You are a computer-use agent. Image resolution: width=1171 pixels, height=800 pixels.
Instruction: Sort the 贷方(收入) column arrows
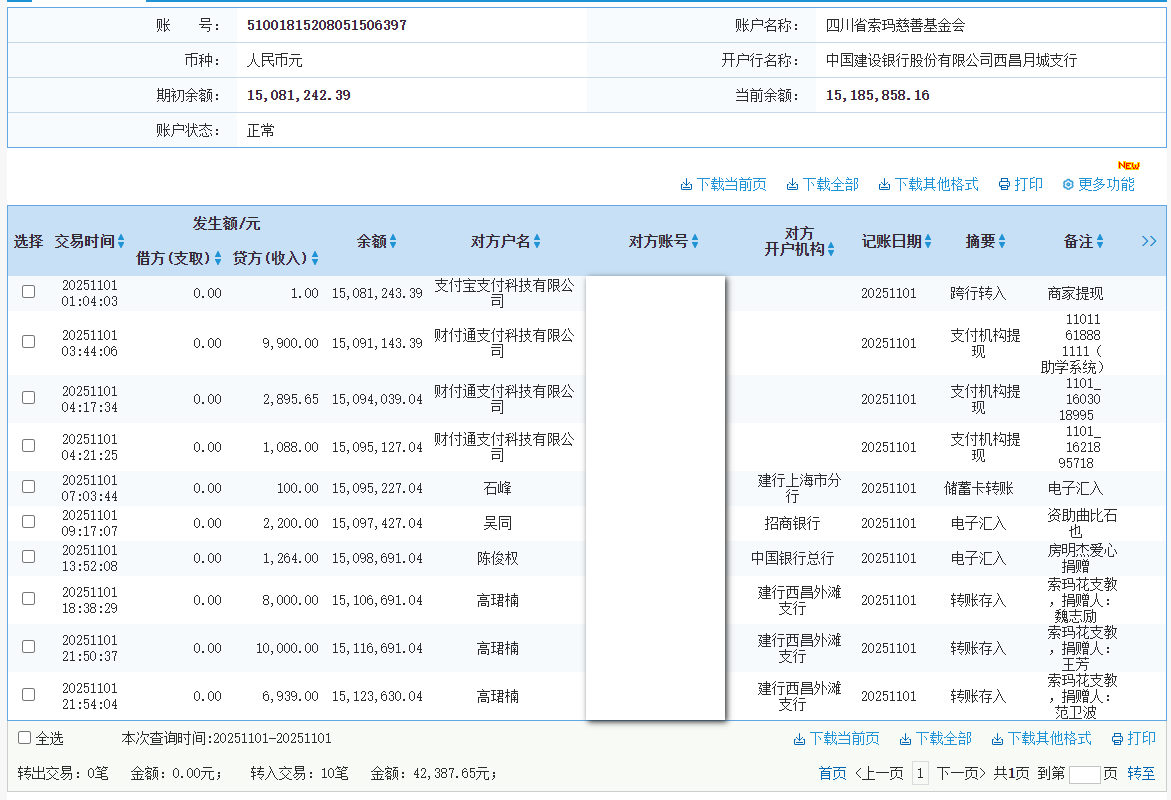[x=313, y=257]
